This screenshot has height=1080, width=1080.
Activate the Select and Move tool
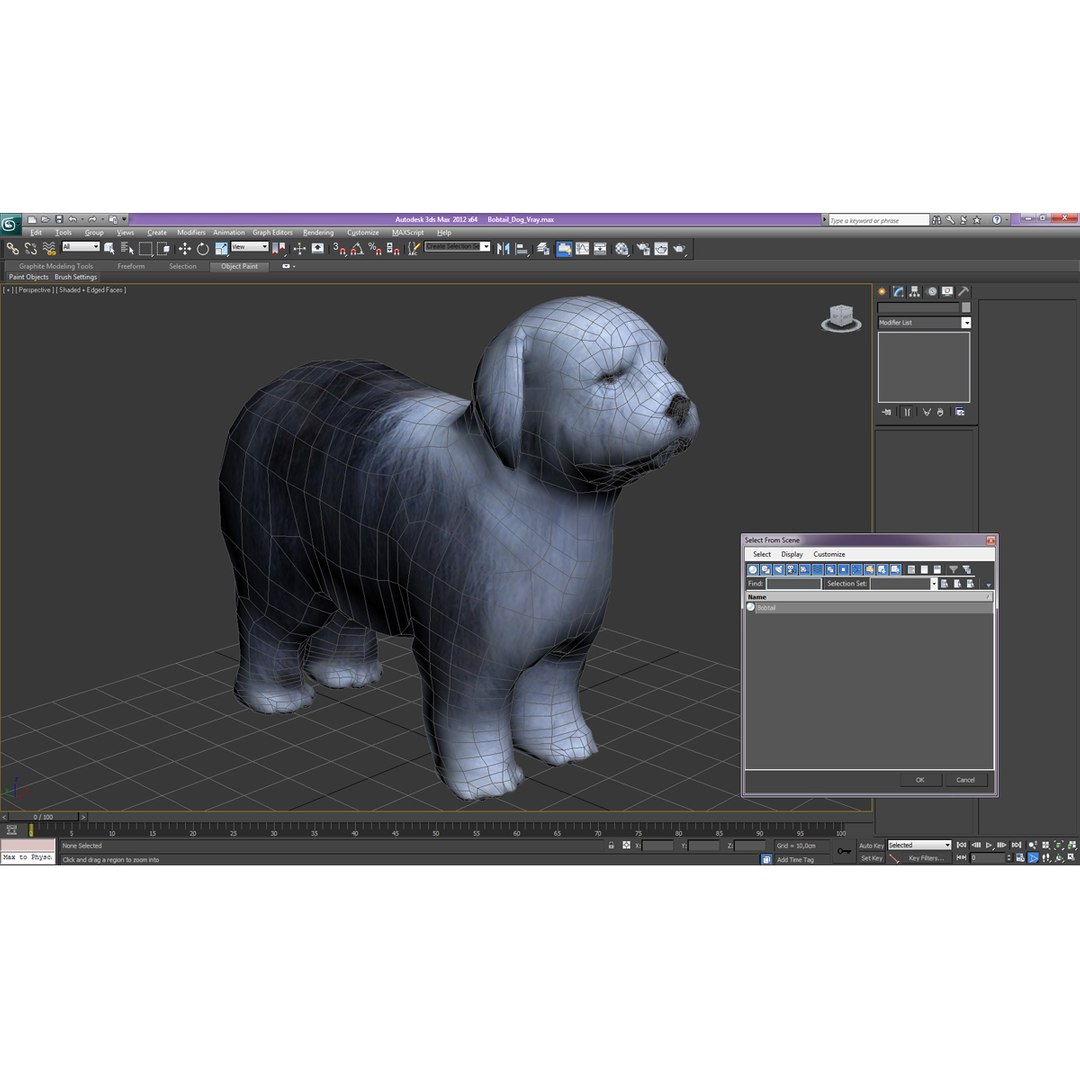click(185, 249)
